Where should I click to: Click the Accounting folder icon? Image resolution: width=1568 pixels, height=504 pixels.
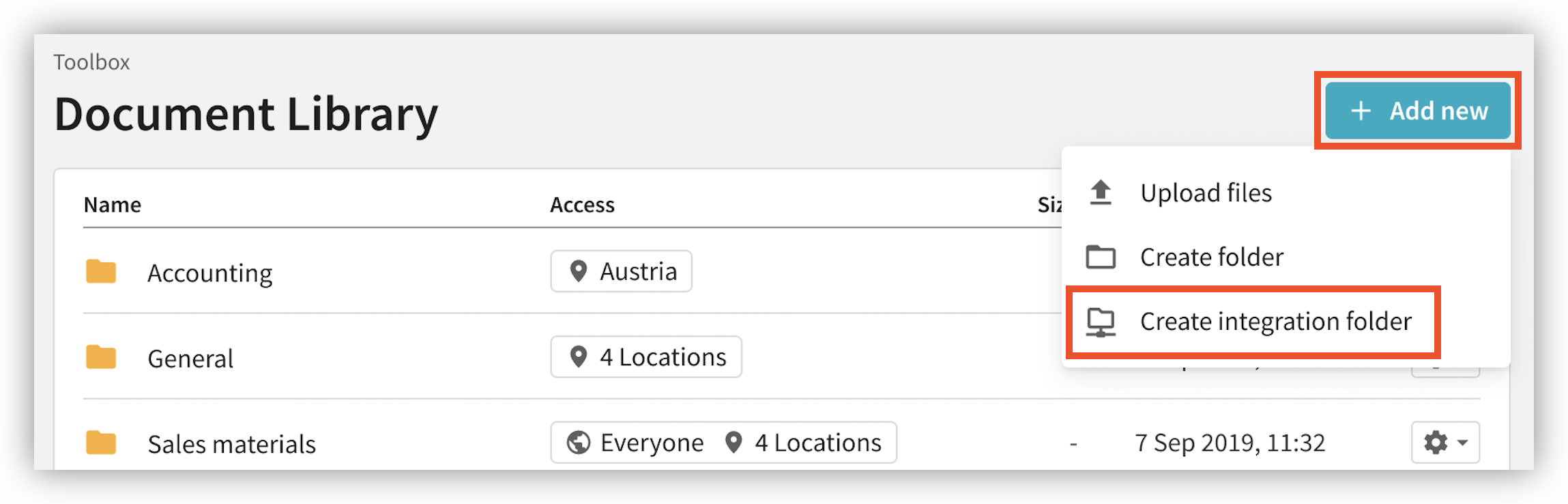[101, 272]
